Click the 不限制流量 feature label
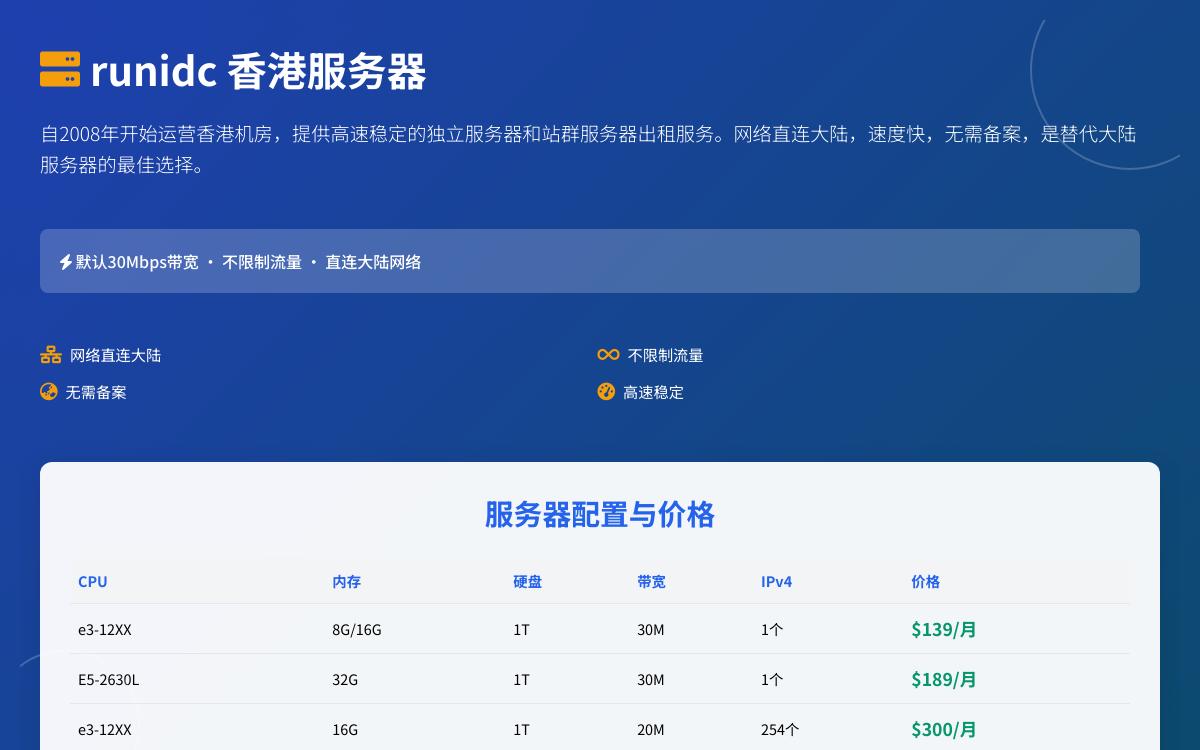Viewport: 1200px width, 750px height. pyautogui.click(x=666, y=355)
